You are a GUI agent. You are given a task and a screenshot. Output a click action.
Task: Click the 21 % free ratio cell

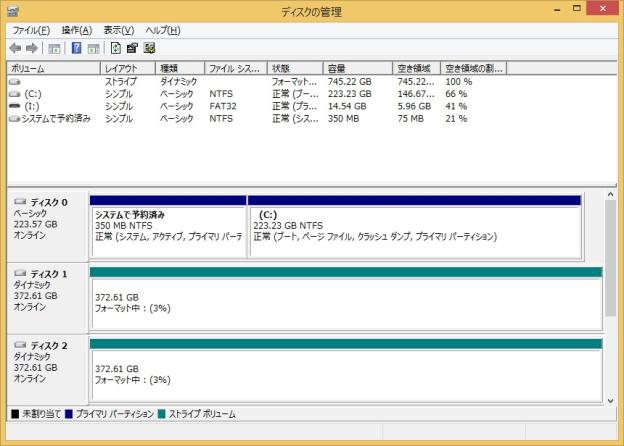(x=456, y=119)
